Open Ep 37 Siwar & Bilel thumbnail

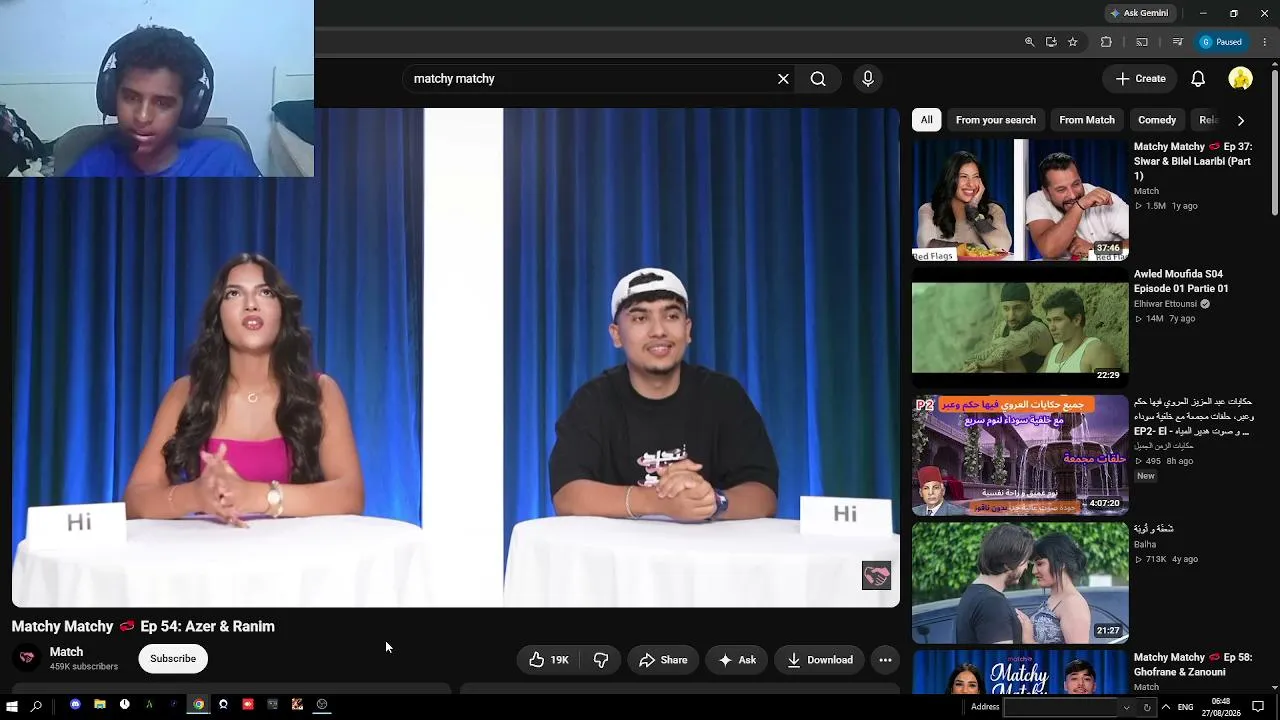point(1020,200)
